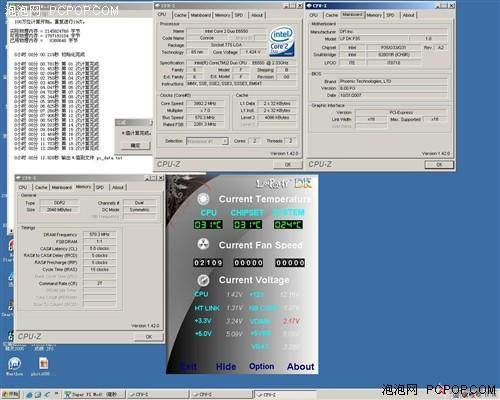Select CPU tab in the CPU-Z Mainboard window
The image size is (500, 400).
coord(313,15)
